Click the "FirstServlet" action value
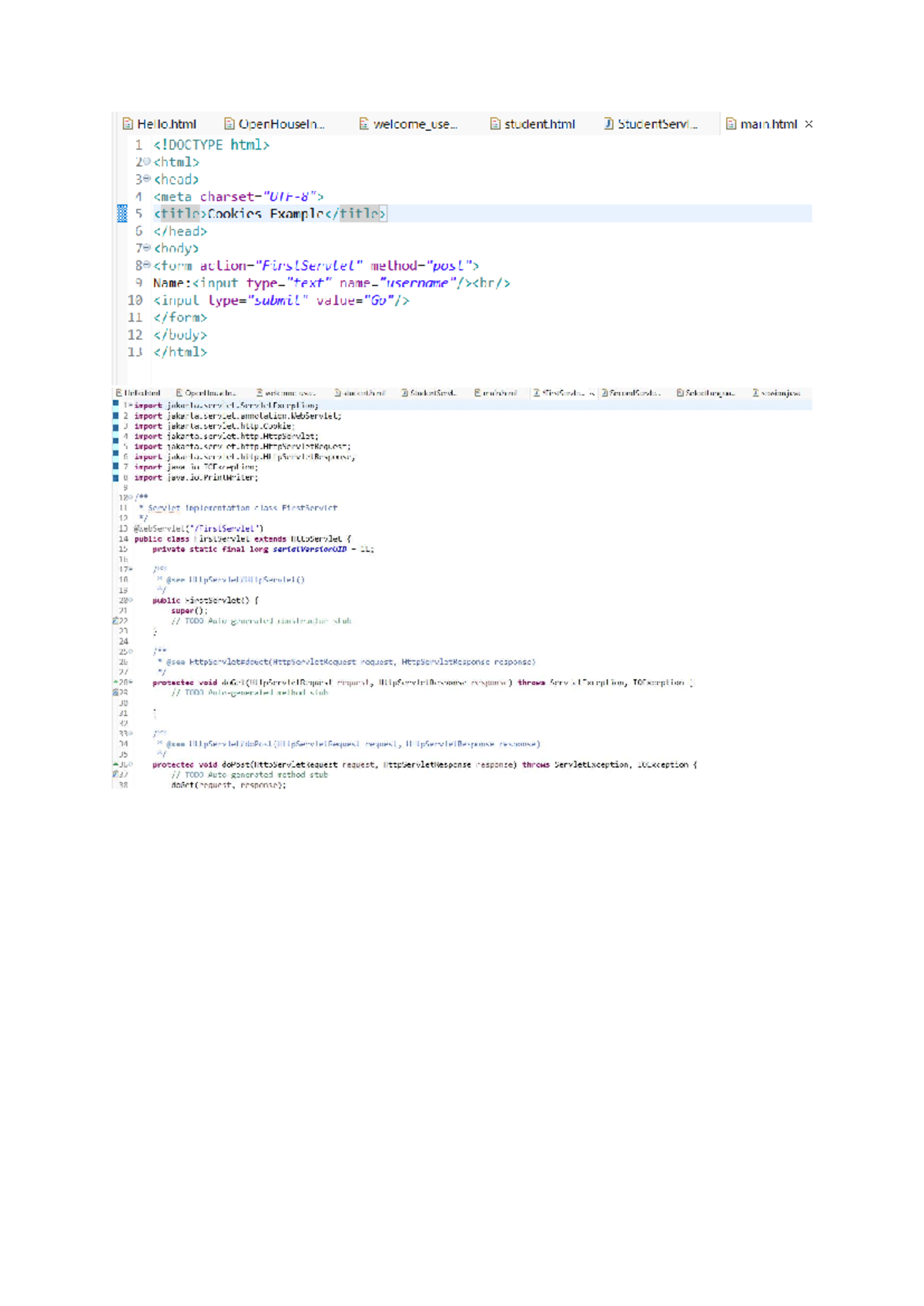This screenshot has width=924, height=1306. 308,266
